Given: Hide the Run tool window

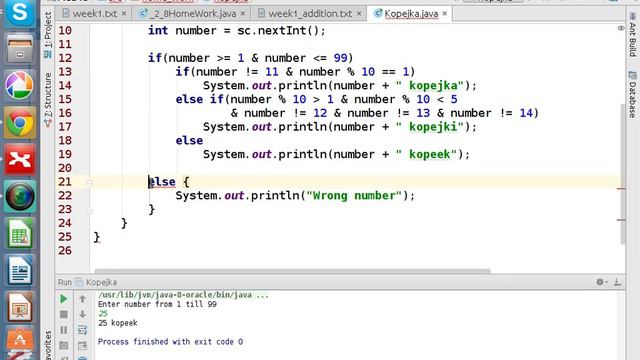Looking at the screenshot, I should tap(618, 282).
